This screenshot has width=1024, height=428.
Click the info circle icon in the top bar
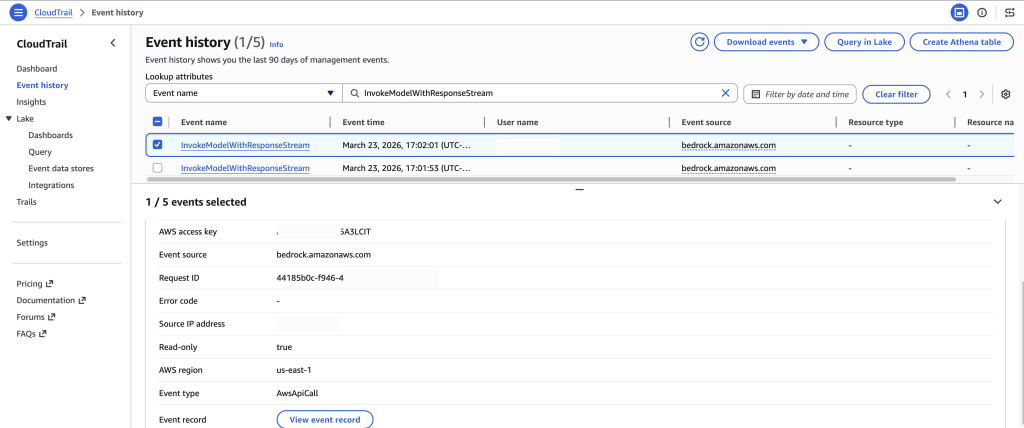[982, 12]
